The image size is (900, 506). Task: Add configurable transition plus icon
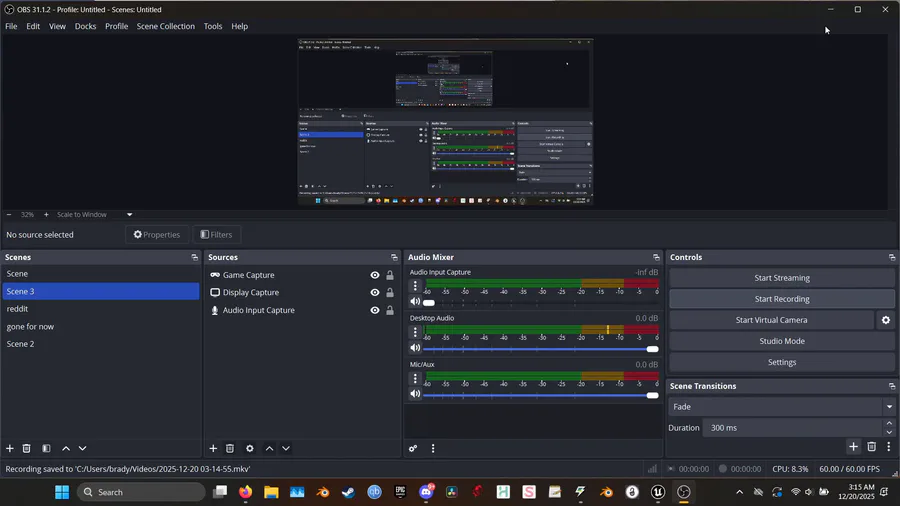point(854,446)
